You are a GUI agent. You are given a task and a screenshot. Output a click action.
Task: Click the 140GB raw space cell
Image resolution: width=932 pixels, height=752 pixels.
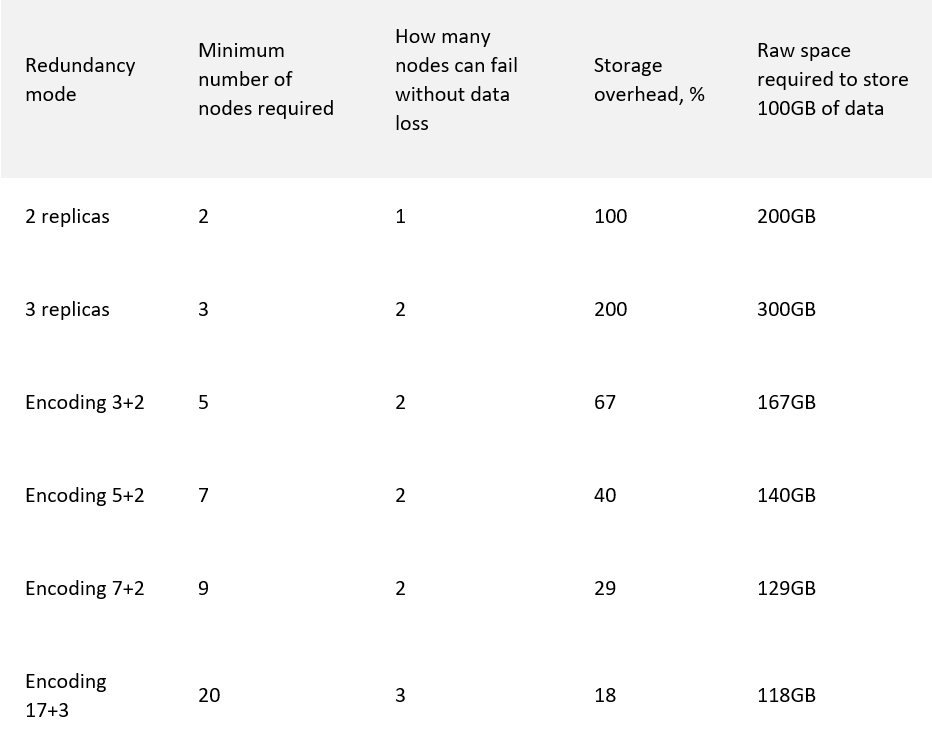click(786, 496)
